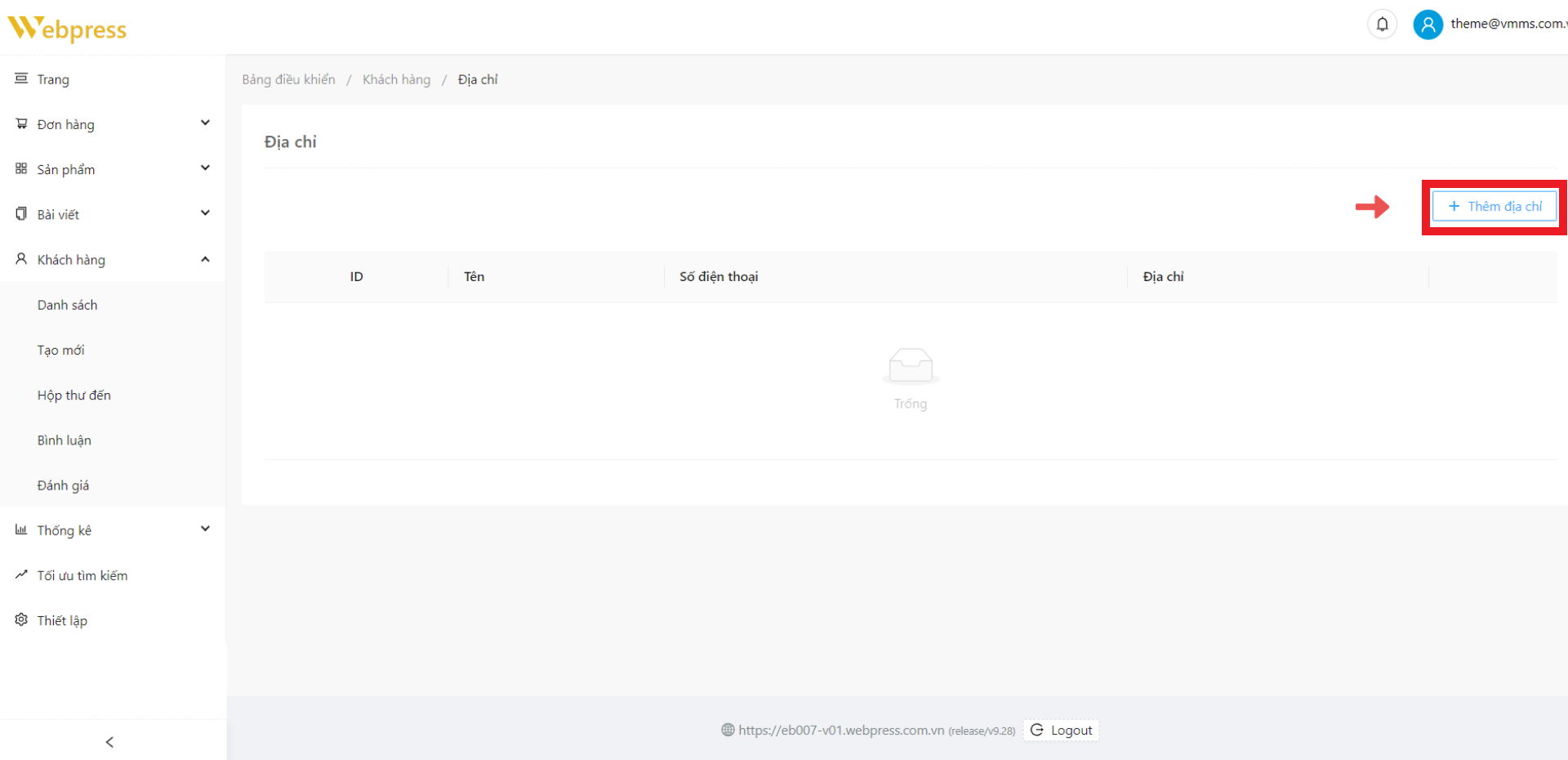
Task: Click the notification bell icon
Action: [x=1382, y=25]
